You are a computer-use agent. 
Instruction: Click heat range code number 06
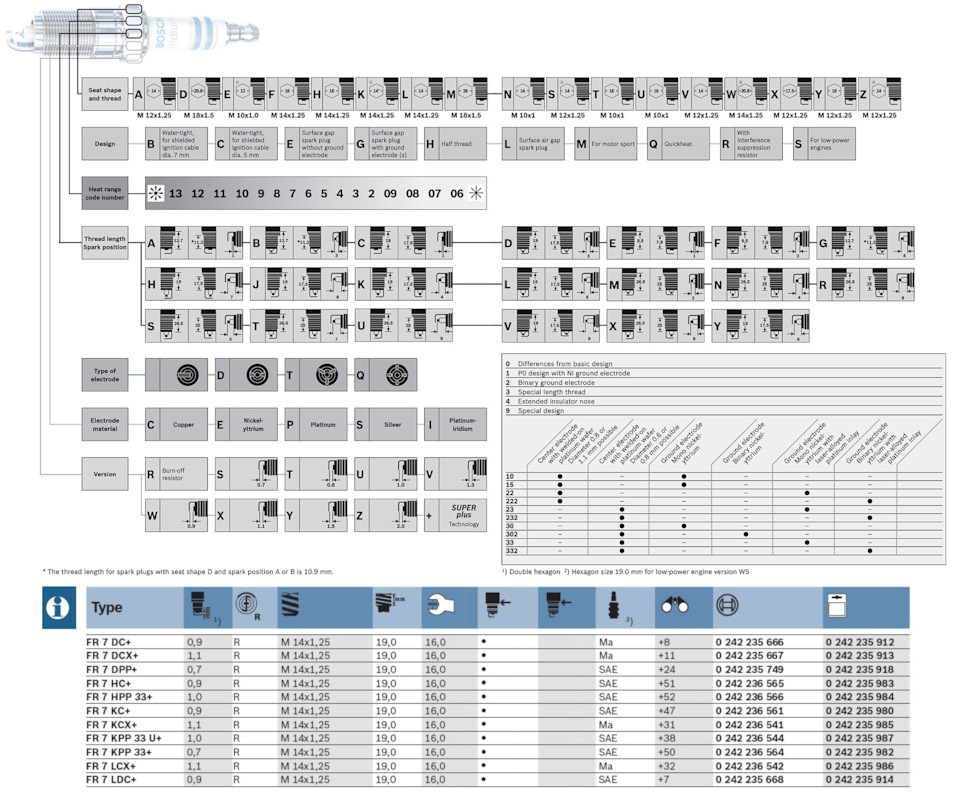(457, 193)
